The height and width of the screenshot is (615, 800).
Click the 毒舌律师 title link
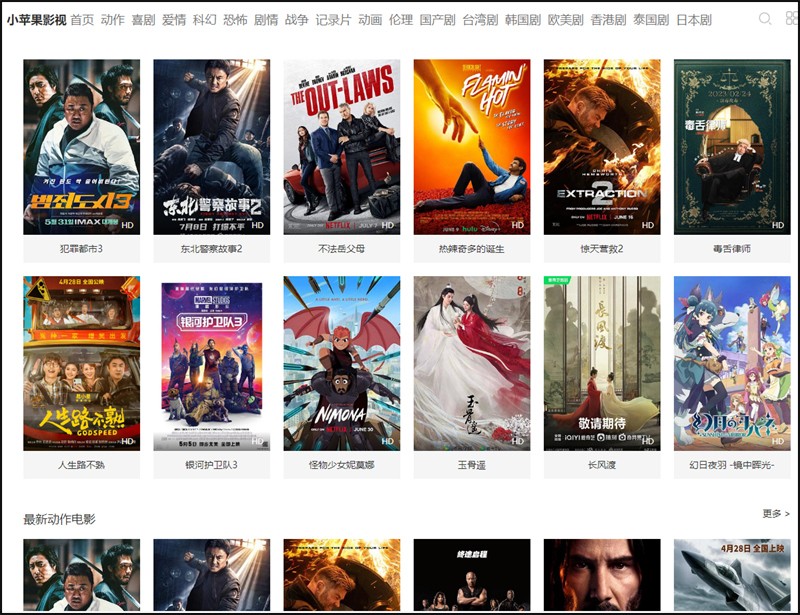(x=732, y=249)
